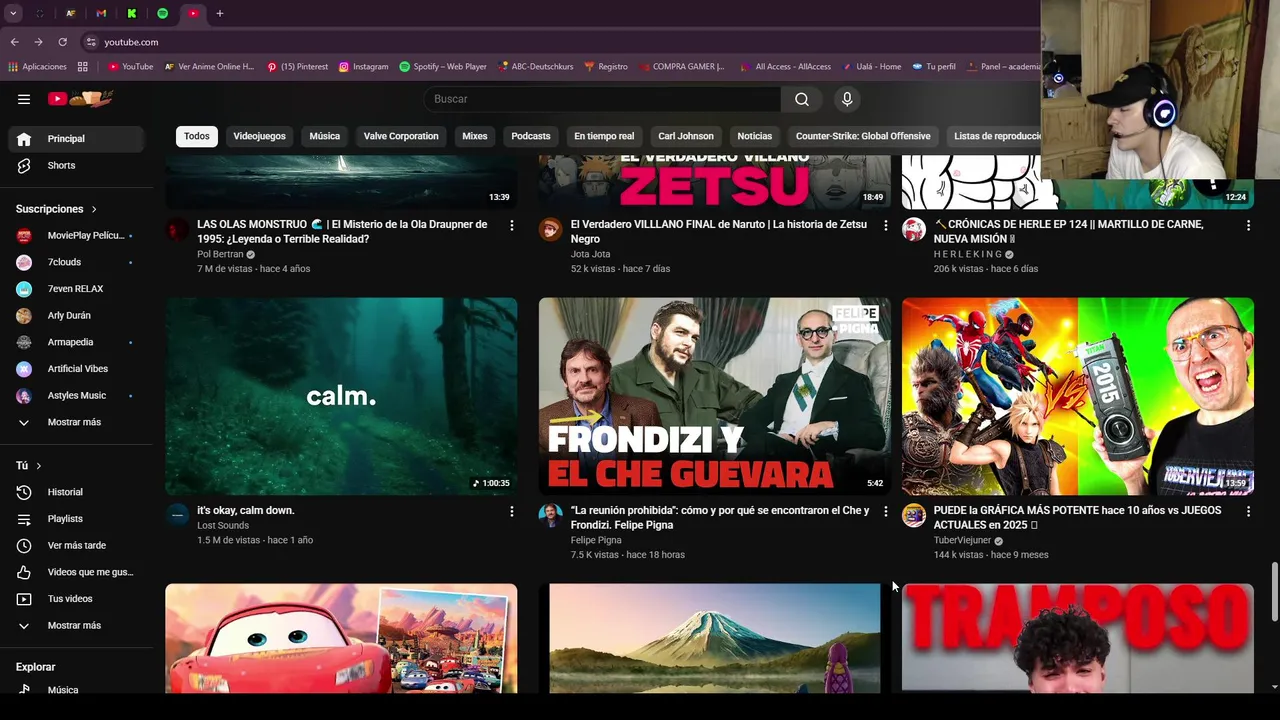Open Música under Explorar
1280x720 pixels.
click(76, 689)
